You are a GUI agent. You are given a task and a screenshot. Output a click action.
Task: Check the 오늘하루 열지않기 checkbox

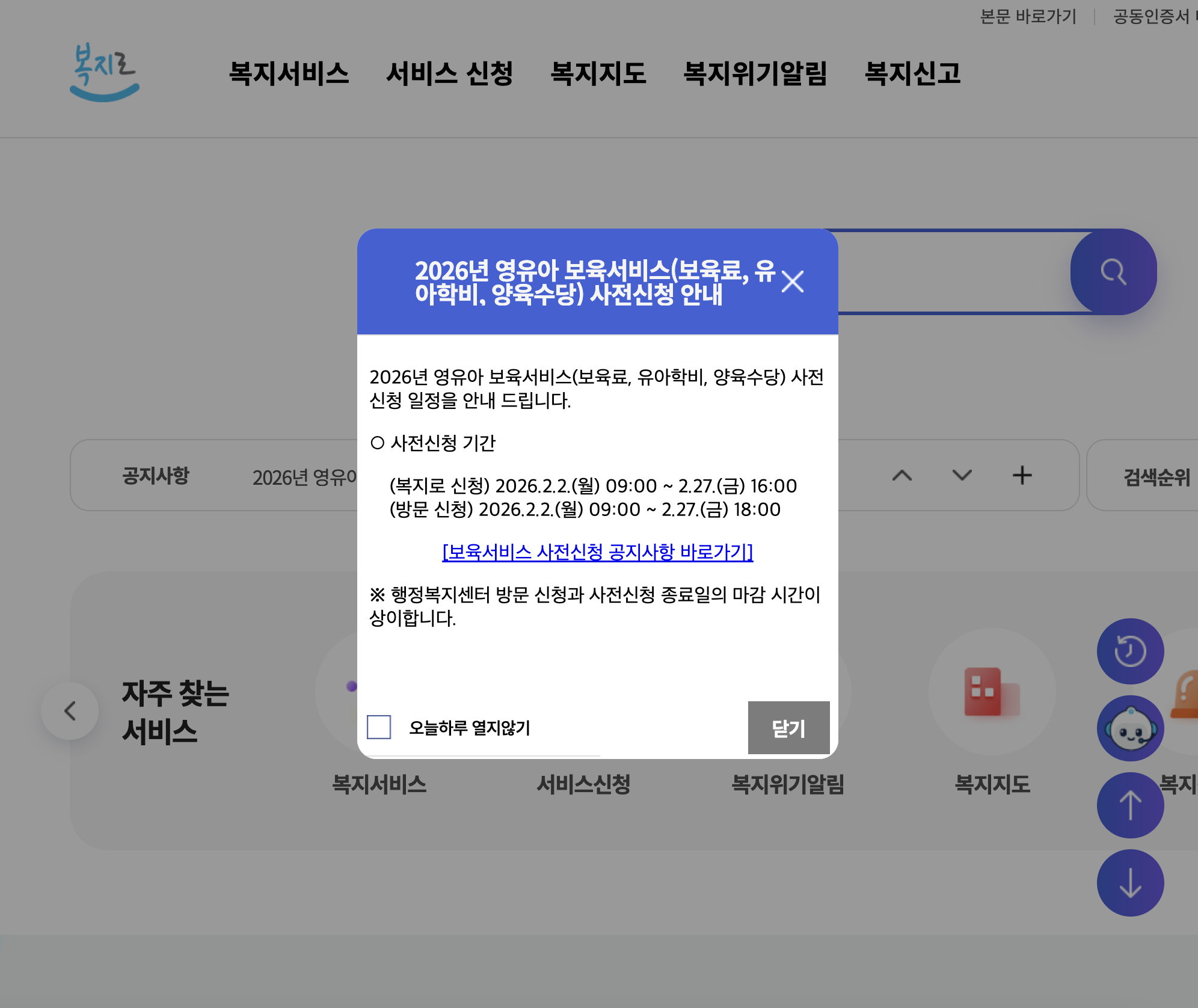379,727
